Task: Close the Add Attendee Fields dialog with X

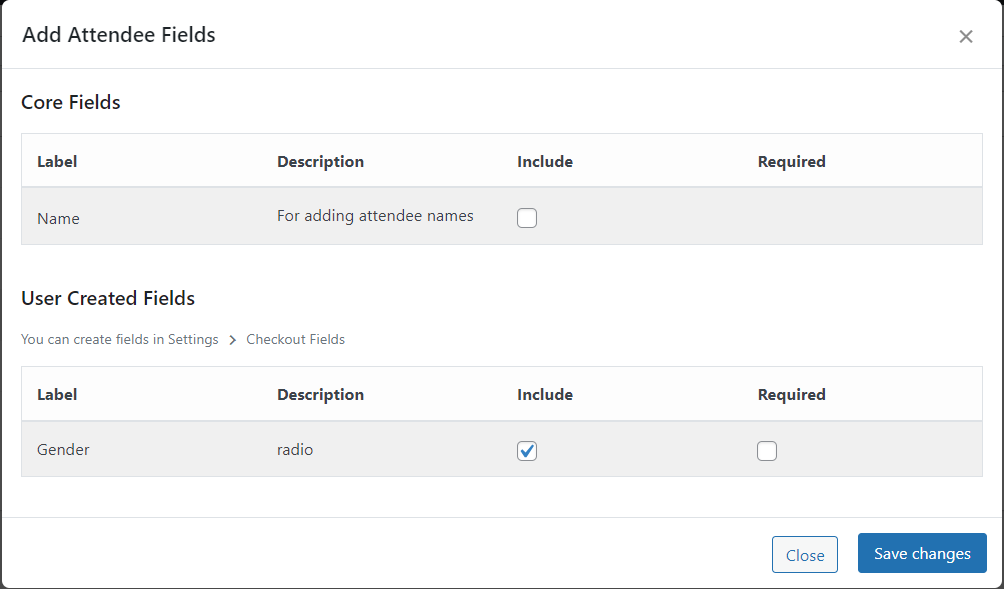Action: [965, 37]
